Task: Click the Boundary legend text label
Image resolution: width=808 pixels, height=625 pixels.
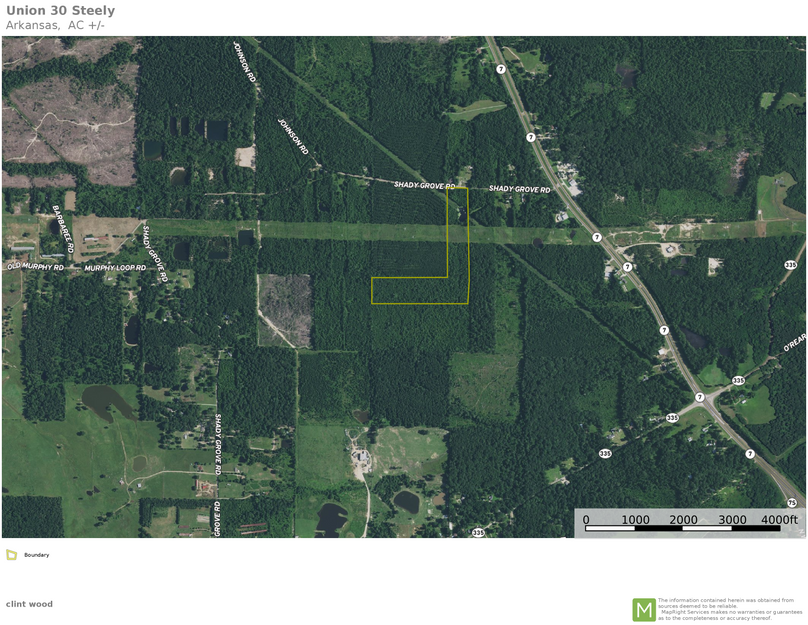Action: (x=36, y=554)
